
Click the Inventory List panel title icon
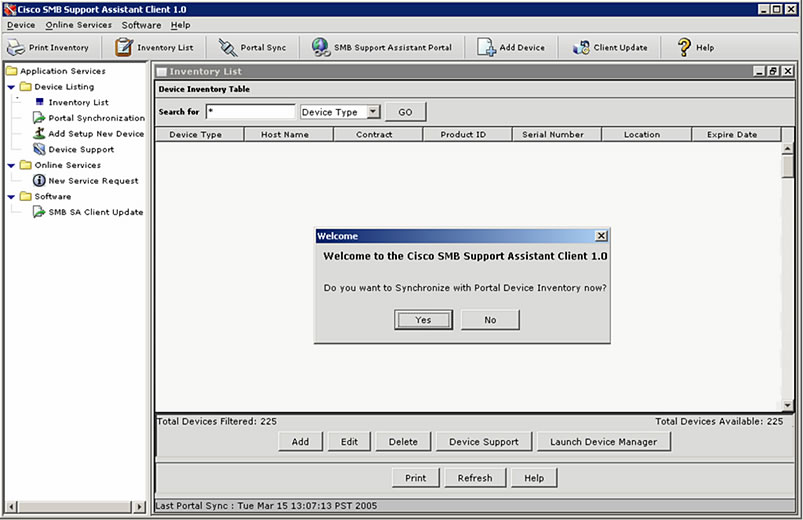point(162,72)
